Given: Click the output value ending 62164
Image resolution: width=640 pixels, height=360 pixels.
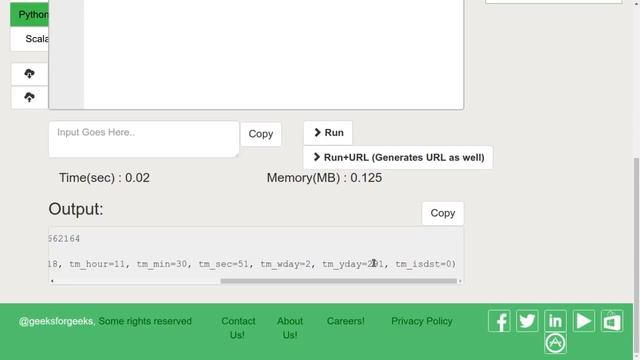Looking at the screenshot, I should 64,239.
